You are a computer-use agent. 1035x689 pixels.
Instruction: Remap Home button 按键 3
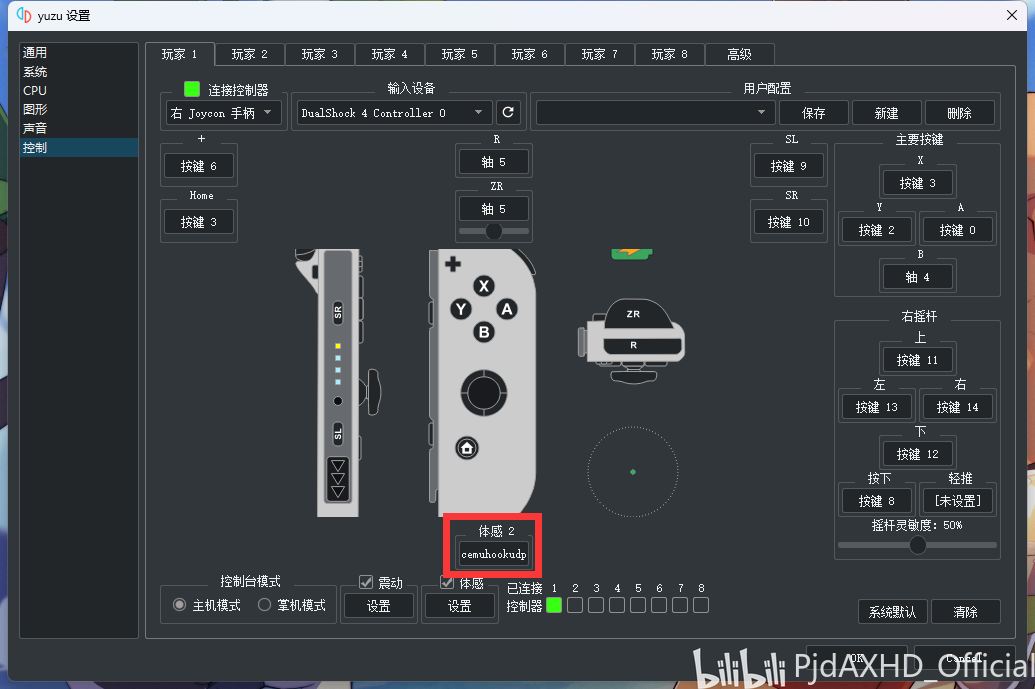[x=199, y=222]
